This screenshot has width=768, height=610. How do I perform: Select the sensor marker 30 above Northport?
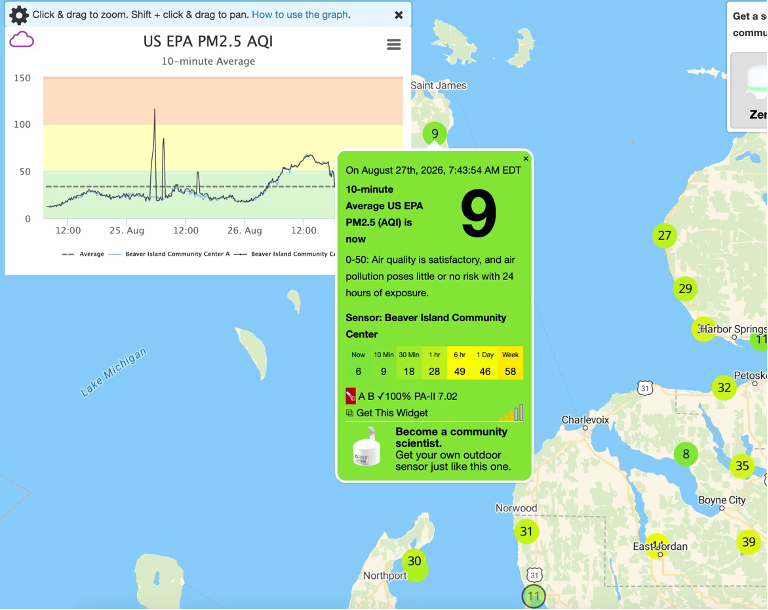pyautogui.click(x=414, y=561)
